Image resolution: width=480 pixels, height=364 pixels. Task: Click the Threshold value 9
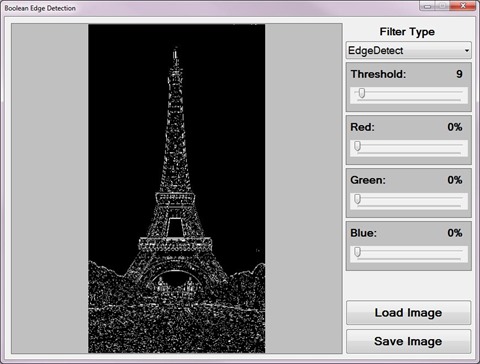pos(459,74)
